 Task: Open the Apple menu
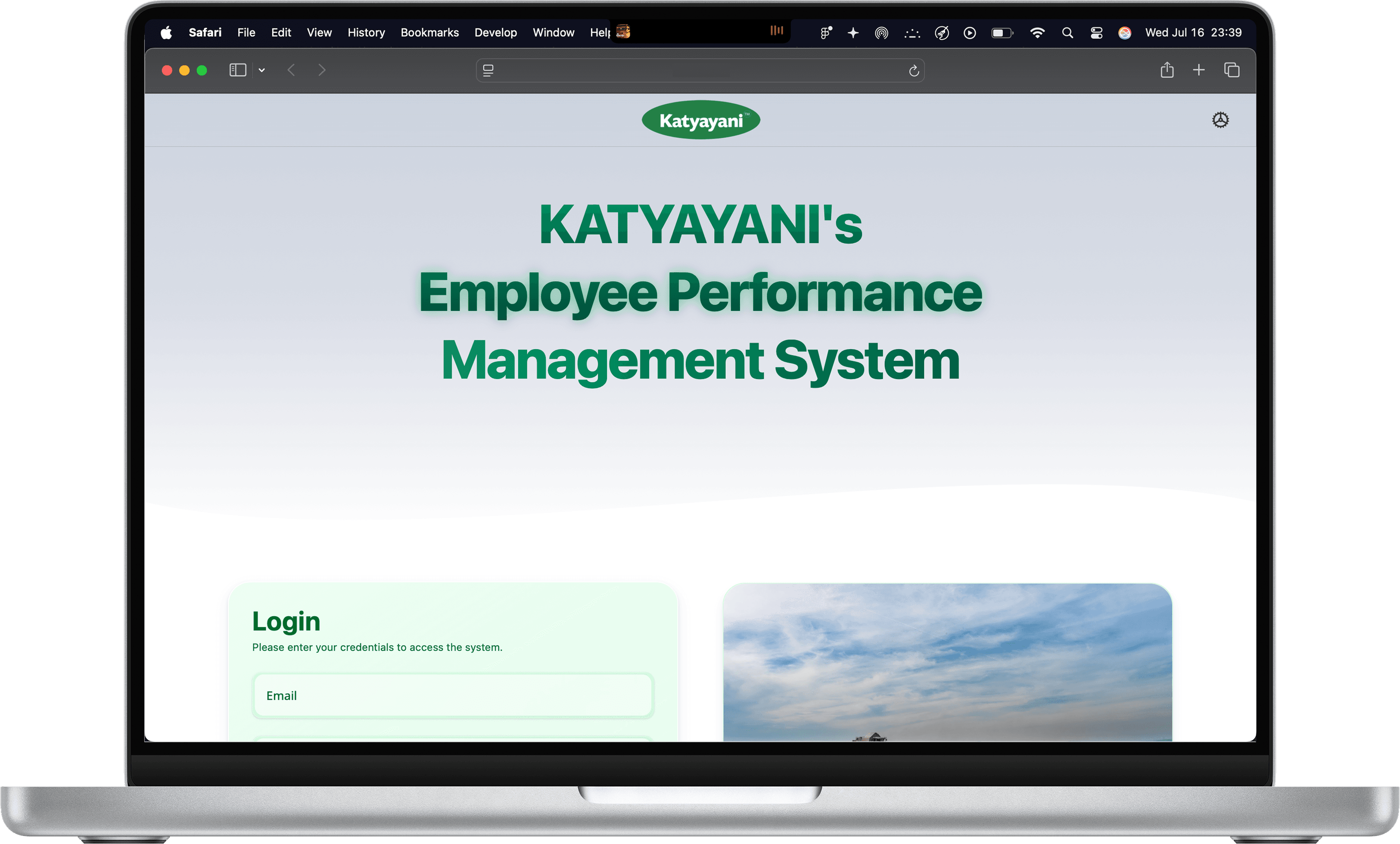(x=166, y=32)
